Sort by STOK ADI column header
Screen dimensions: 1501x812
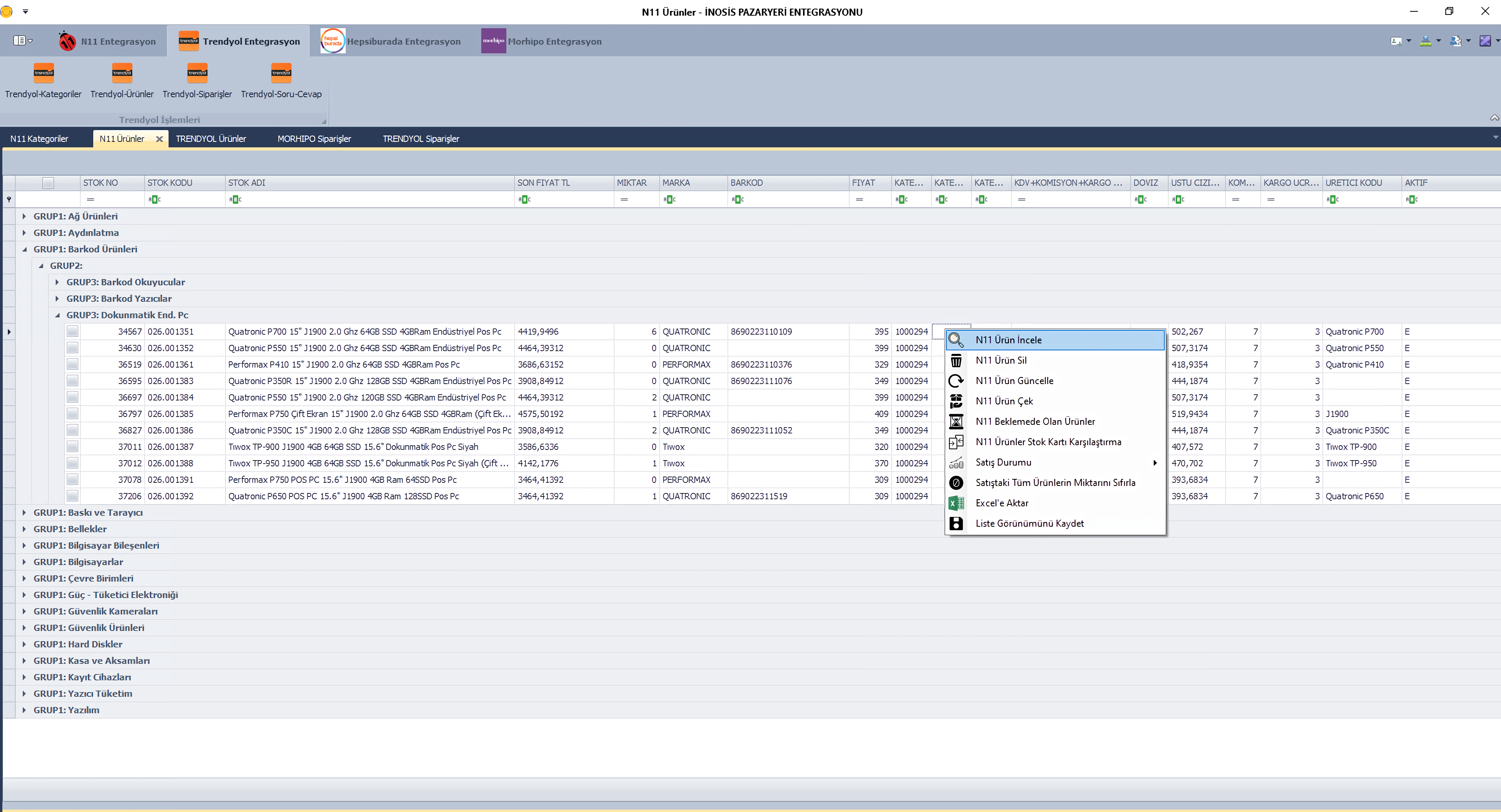[x=370, y=183]
